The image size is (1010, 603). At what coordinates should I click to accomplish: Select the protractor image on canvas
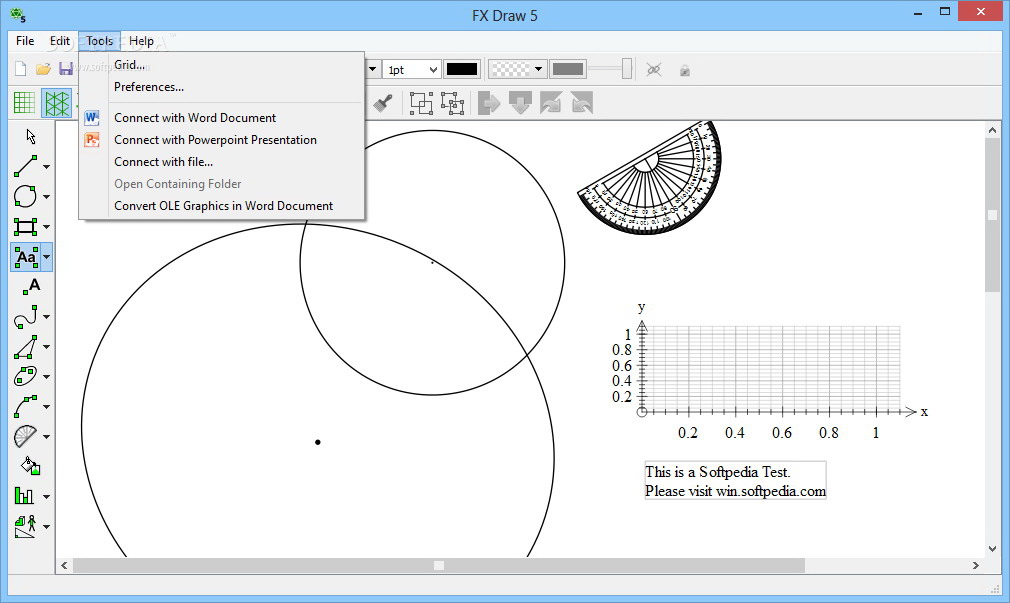pyautogui.click(x=651, y=177)
